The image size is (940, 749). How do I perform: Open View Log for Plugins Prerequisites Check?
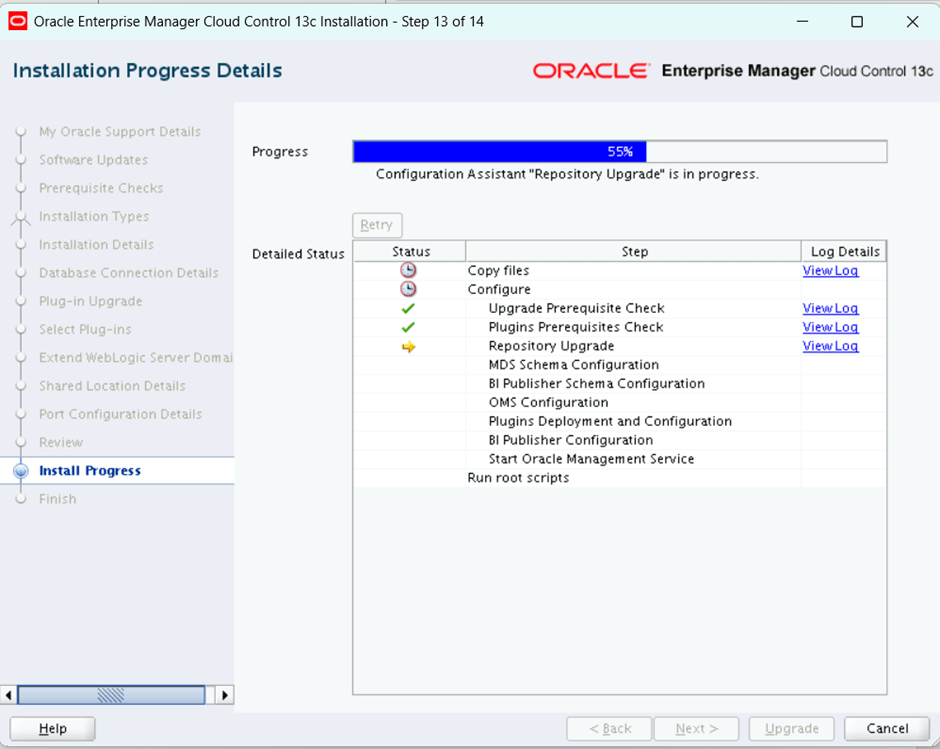tap(830, 327)
